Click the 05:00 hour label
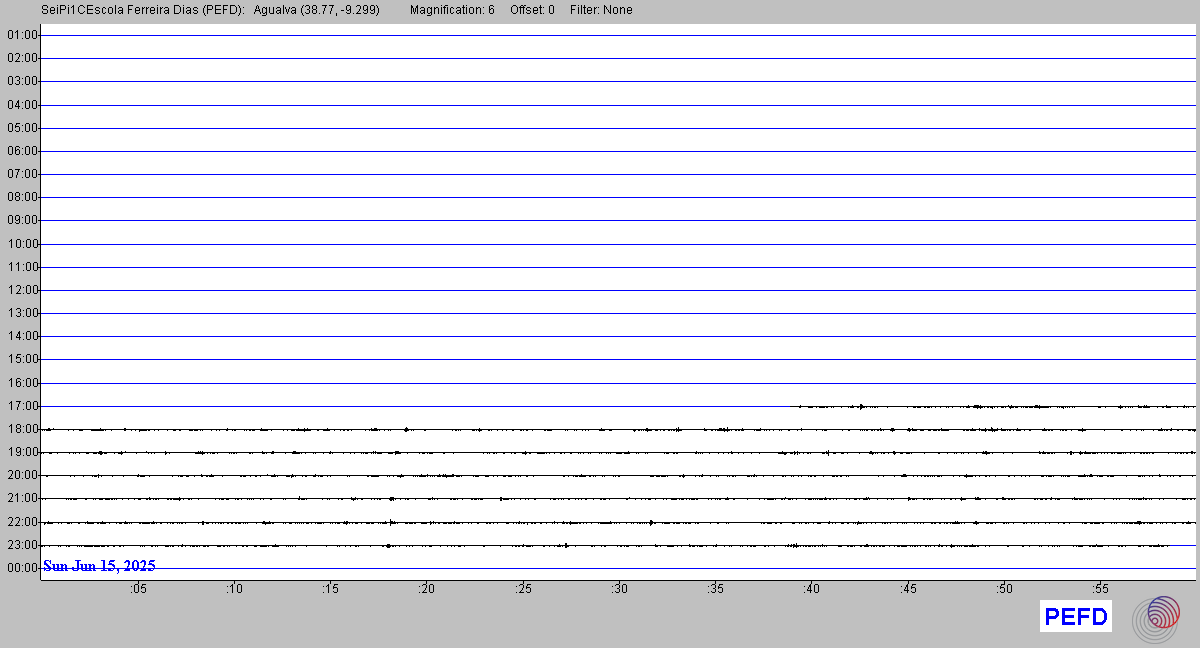1200x648 pixels. (22, 128)
